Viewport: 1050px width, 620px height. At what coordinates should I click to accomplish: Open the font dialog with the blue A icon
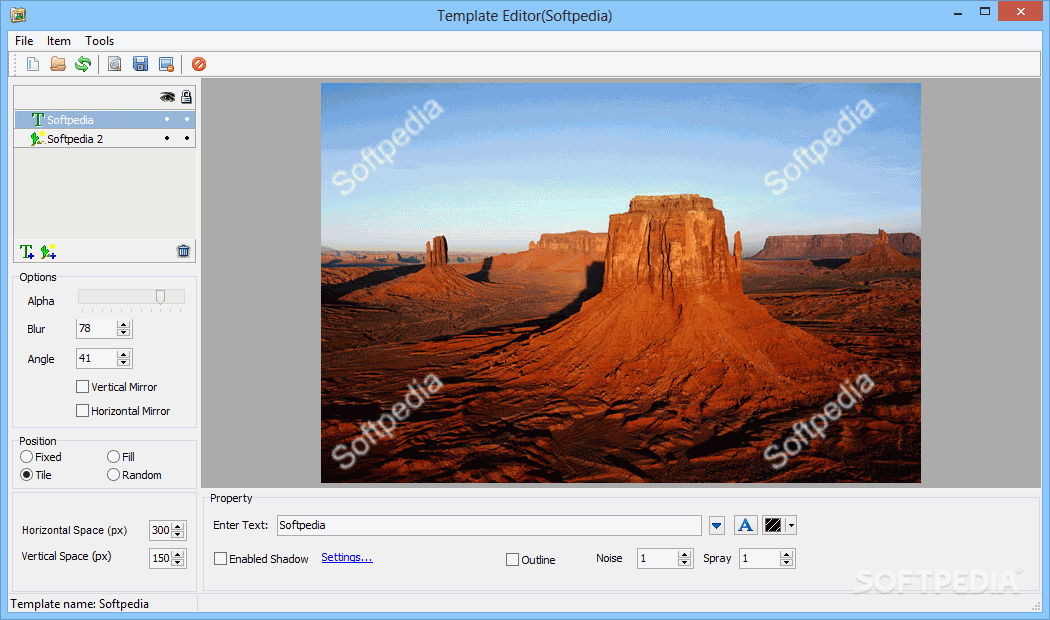[x=745, y=525]
